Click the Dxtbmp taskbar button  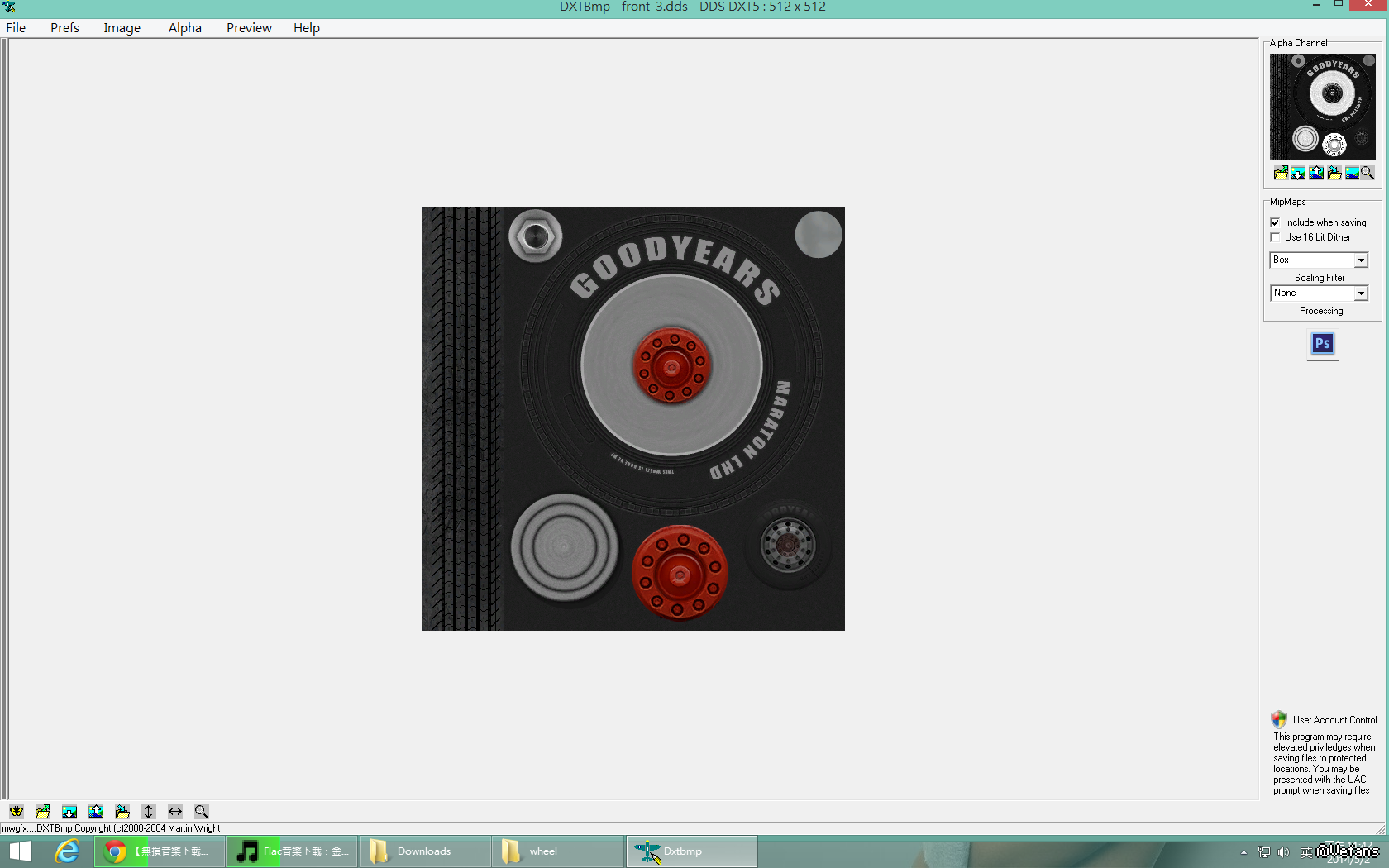click(692, 851)
